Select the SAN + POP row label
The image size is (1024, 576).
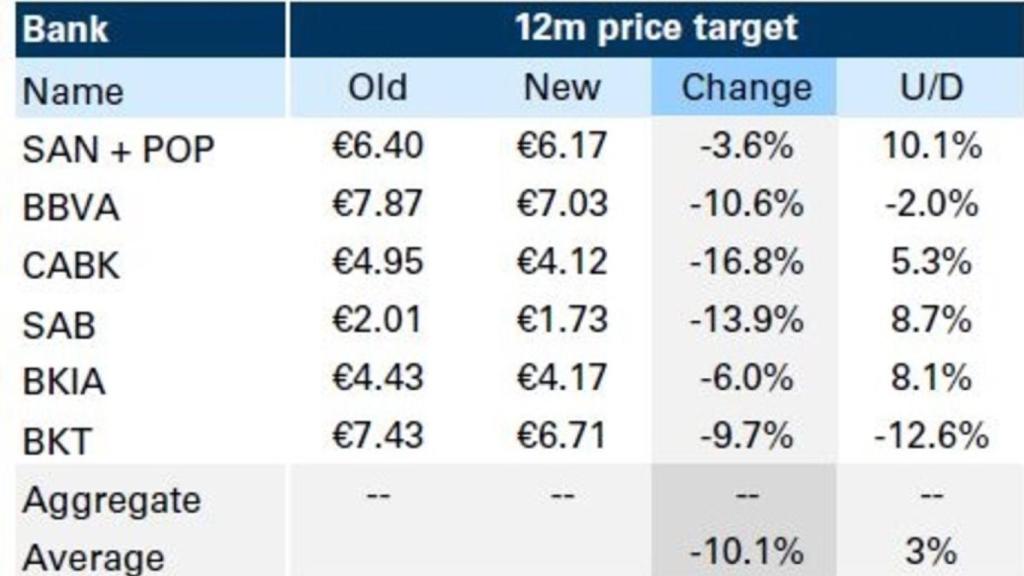(118, 149)
